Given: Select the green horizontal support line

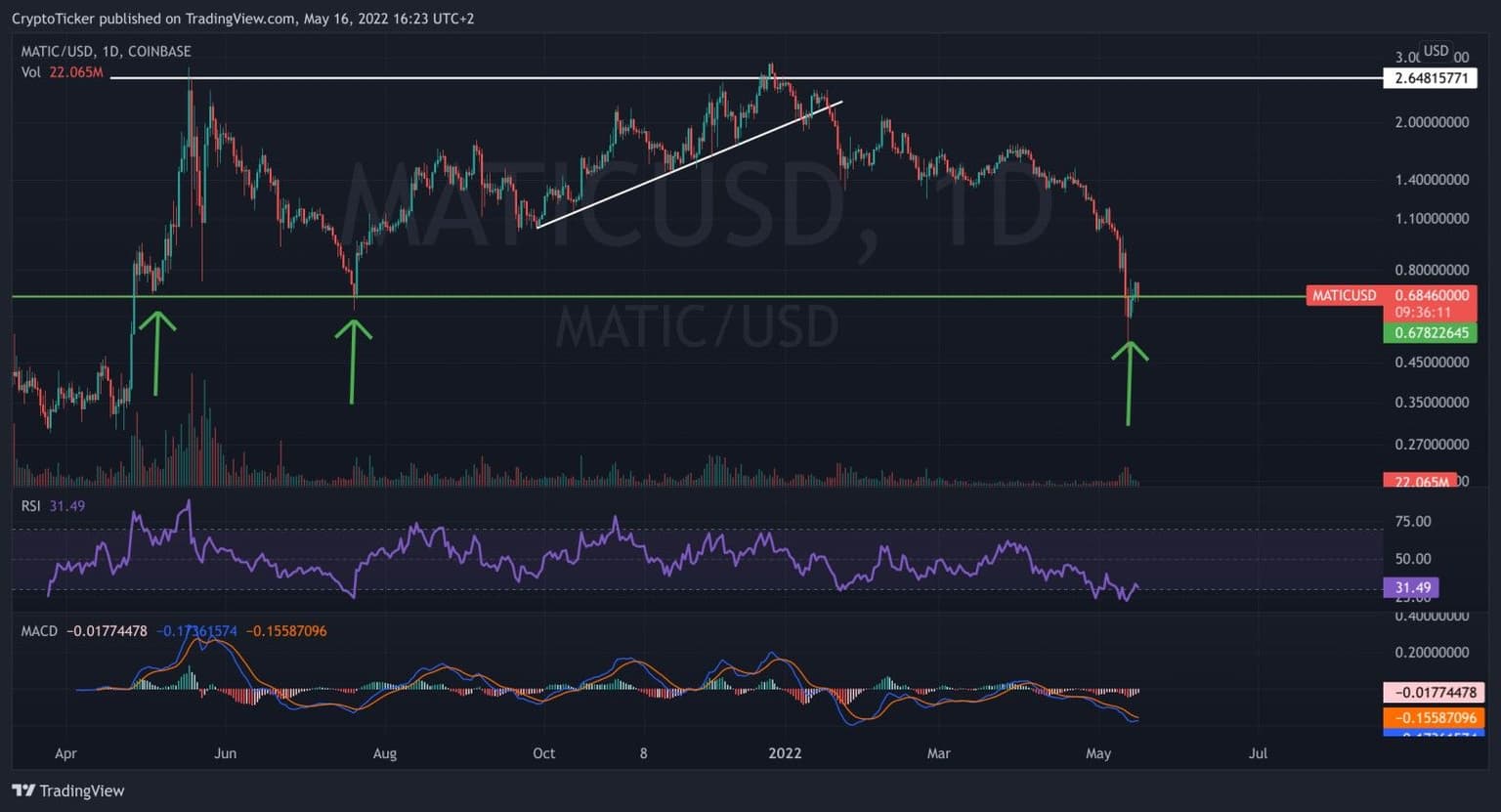Looking at the screenshot, I should (684, 296).
